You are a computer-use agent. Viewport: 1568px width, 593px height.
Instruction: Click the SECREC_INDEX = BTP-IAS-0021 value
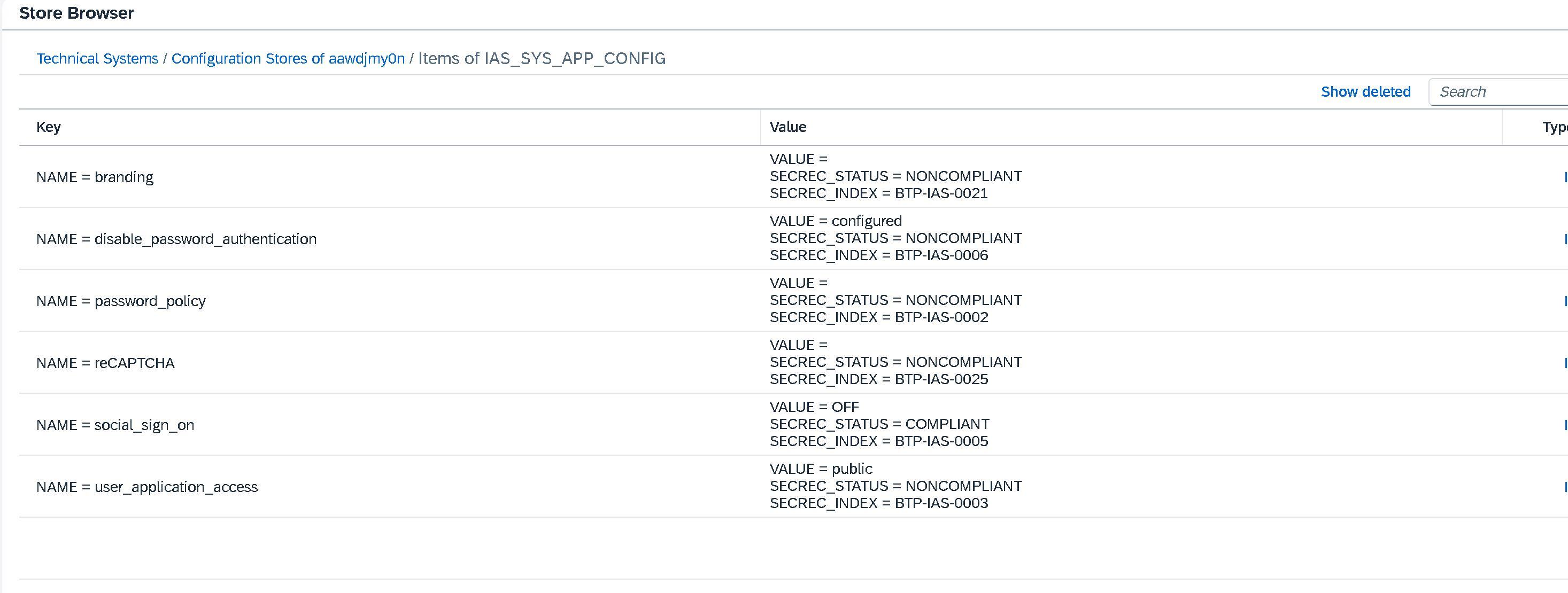tap(879, 193)
